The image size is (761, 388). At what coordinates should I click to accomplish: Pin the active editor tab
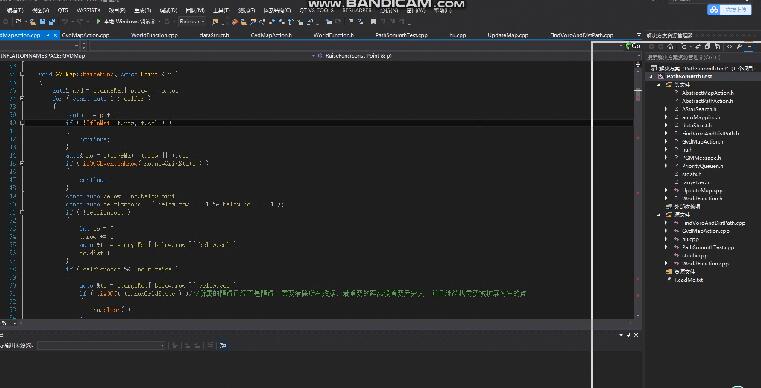click(x=48, y=35)
